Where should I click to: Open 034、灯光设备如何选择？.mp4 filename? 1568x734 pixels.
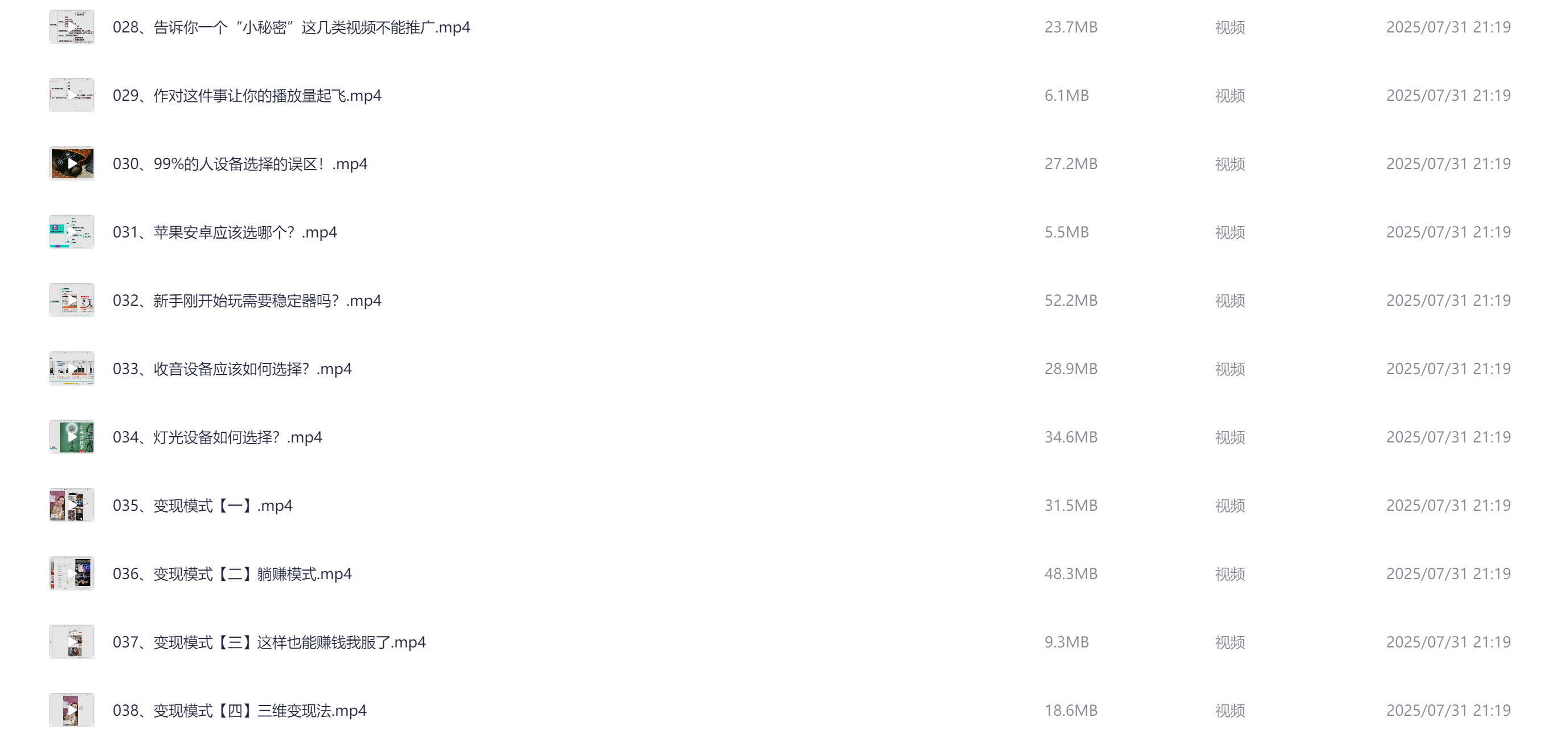pyautogui.click(x=218, y=437)
